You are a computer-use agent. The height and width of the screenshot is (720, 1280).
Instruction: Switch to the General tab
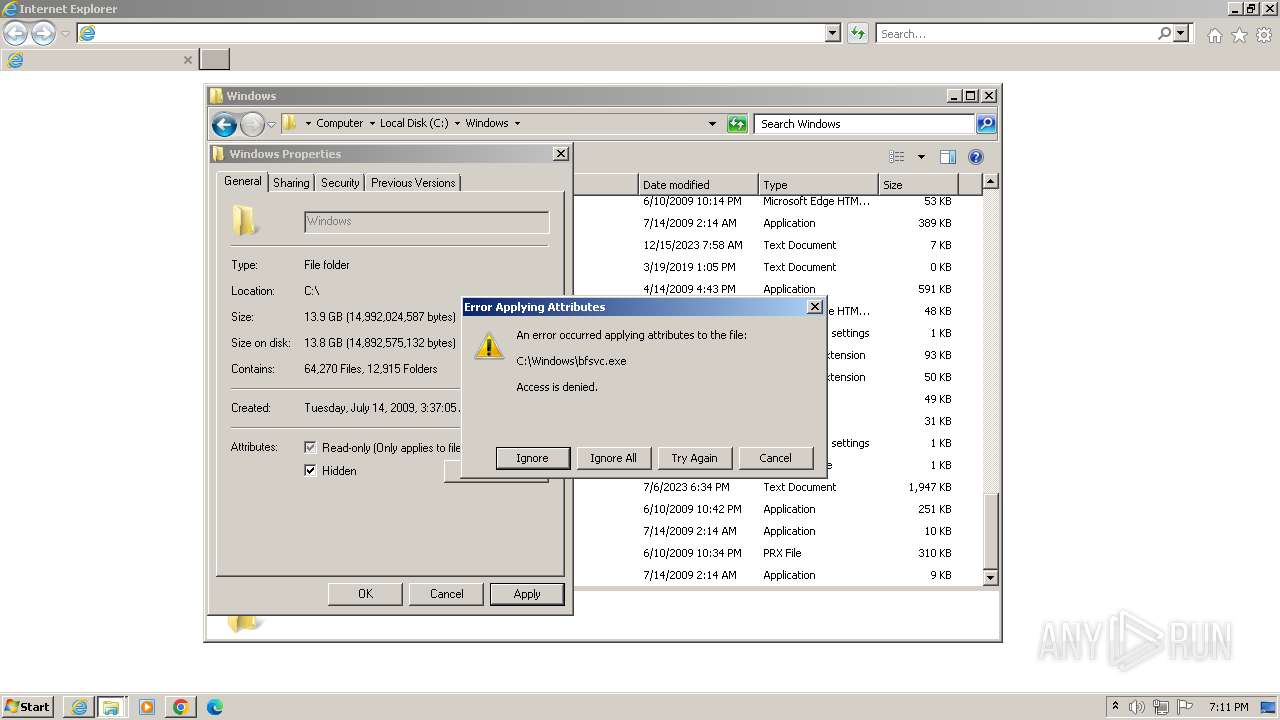[x=243, y=181]
